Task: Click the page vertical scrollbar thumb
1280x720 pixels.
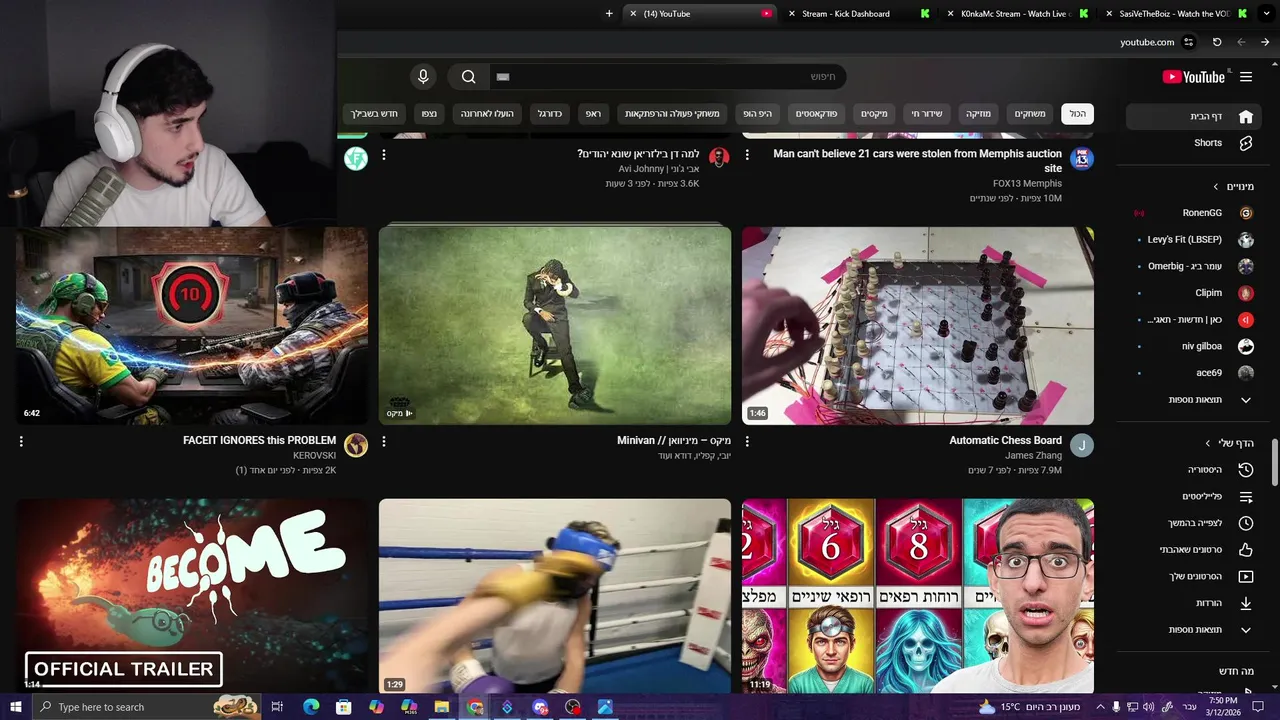Action: pyautogui.click(x=1275, y=461)
